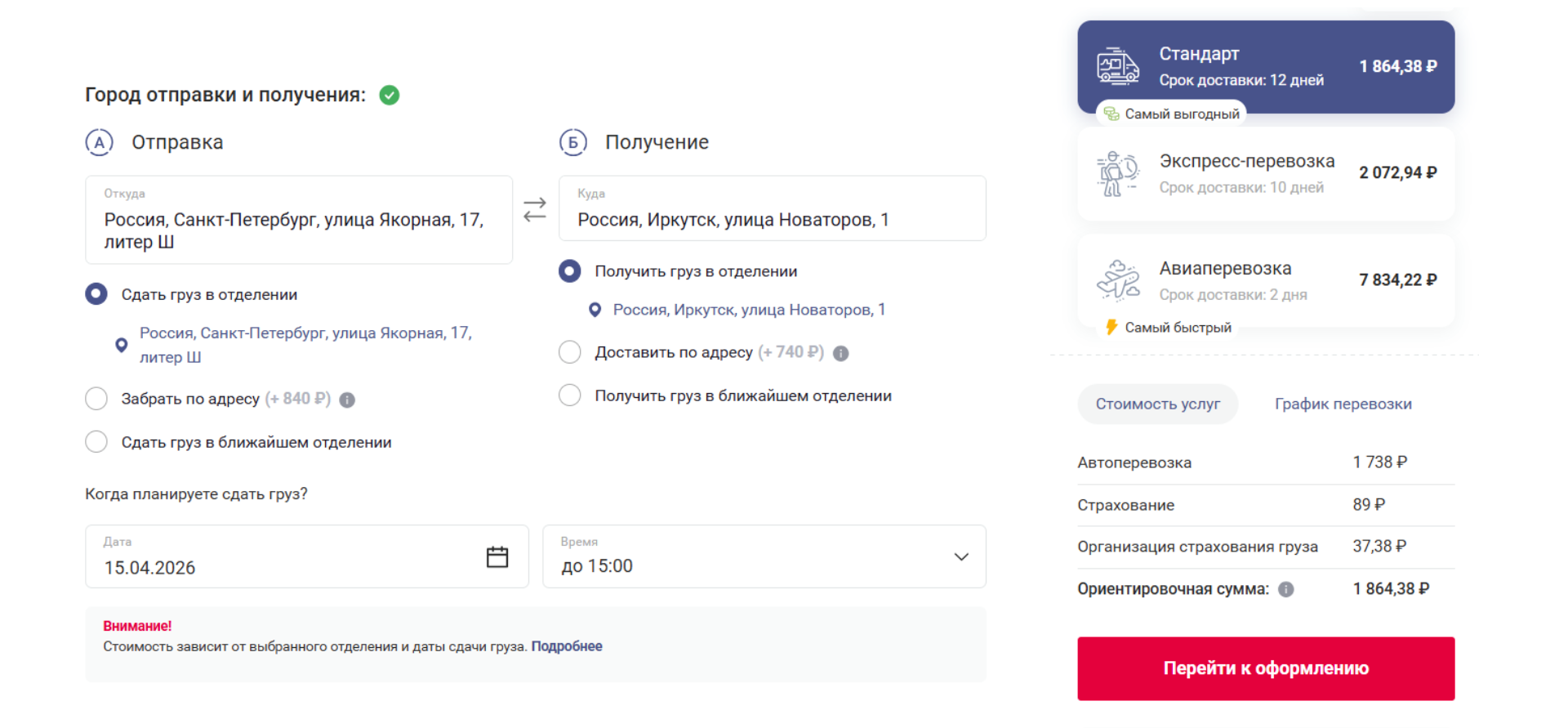Open Irkutsk office address link under receiving
The width and height of the screenshot is (1568, 728).
point(749,310)
